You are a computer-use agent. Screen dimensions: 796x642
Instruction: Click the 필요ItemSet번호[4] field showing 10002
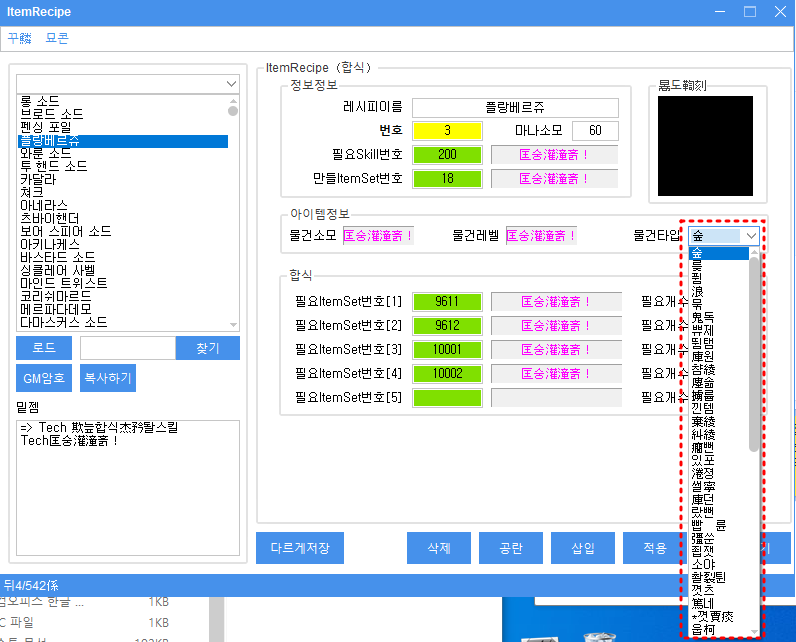447,374
